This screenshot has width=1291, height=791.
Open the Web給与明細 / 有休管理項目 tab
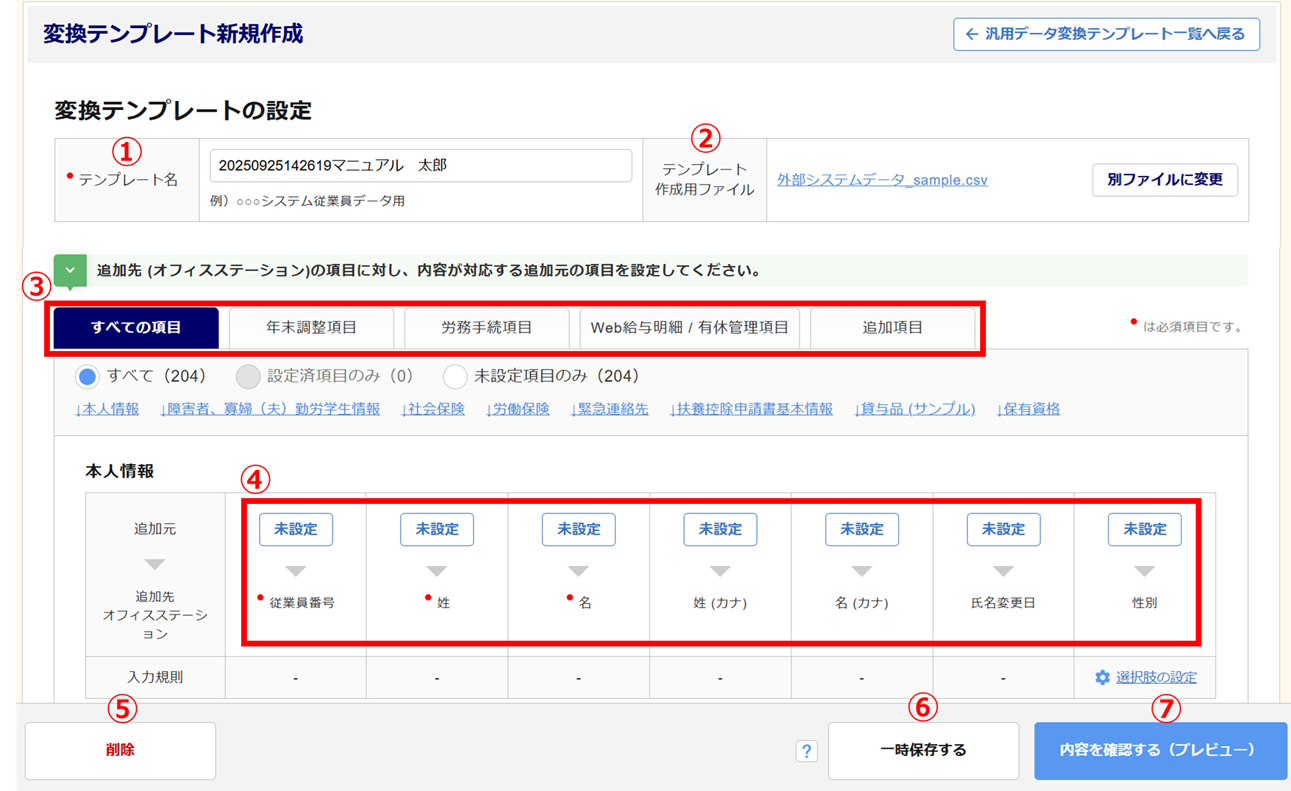pyautogui.click(x=689, y=328)
